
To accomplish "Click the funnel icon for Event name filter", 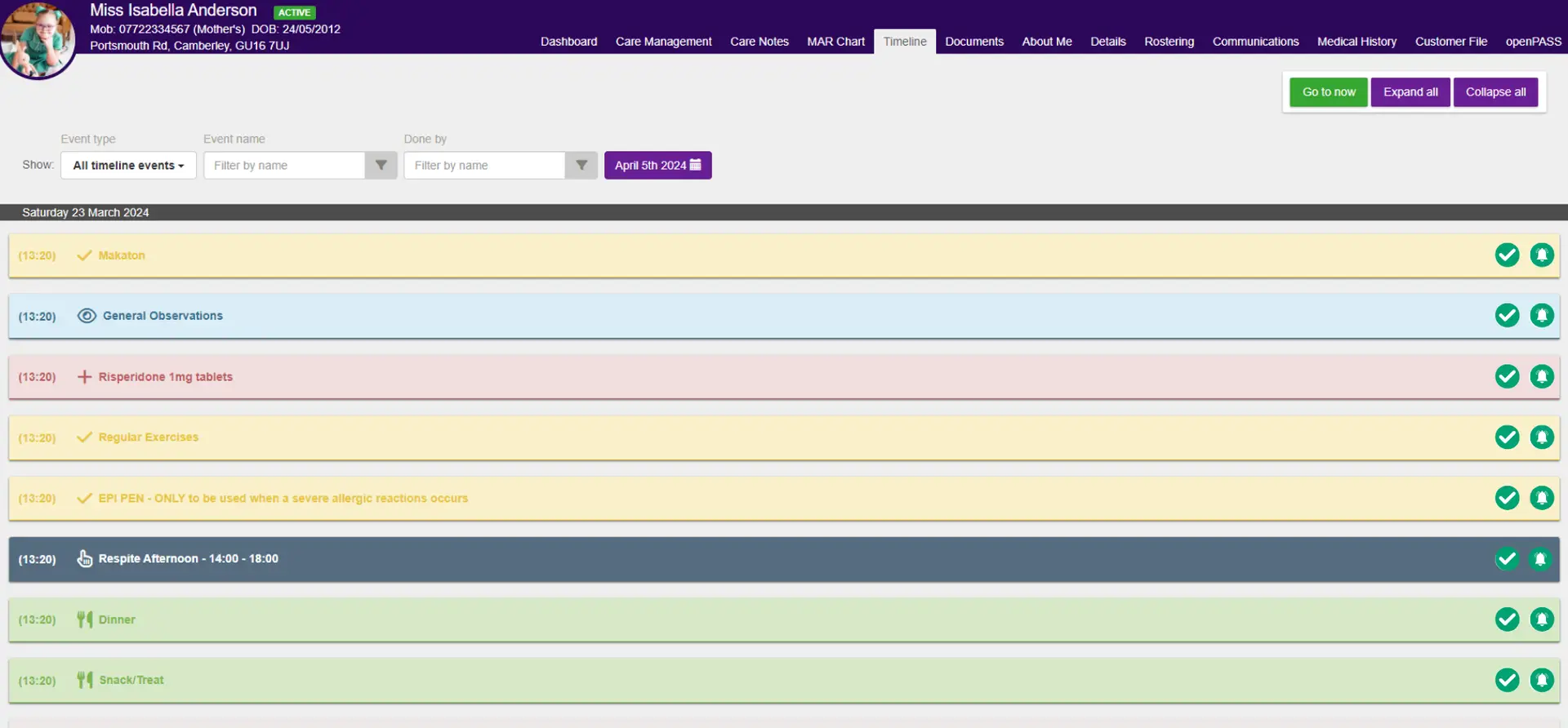I will click(381, 165).
